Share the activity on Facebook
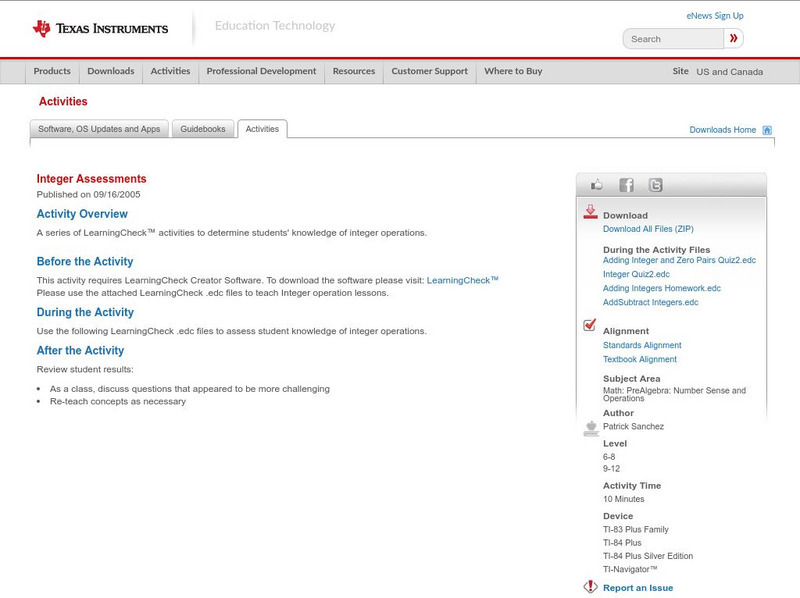Viewport: 800px width, 598px height. click(x=626, y=184)
